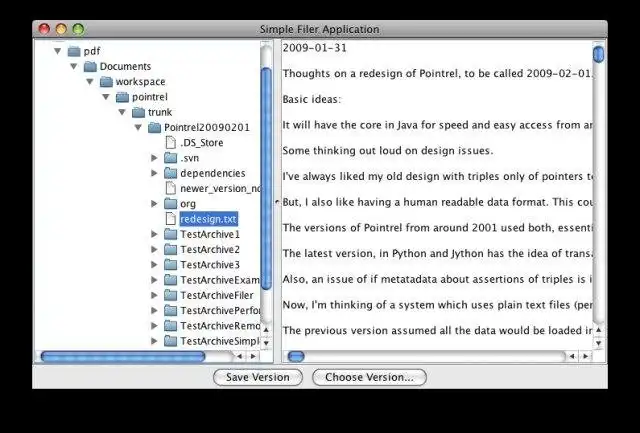
Task: Collapse the trunk folder node
Action: [x=122, y=112]
